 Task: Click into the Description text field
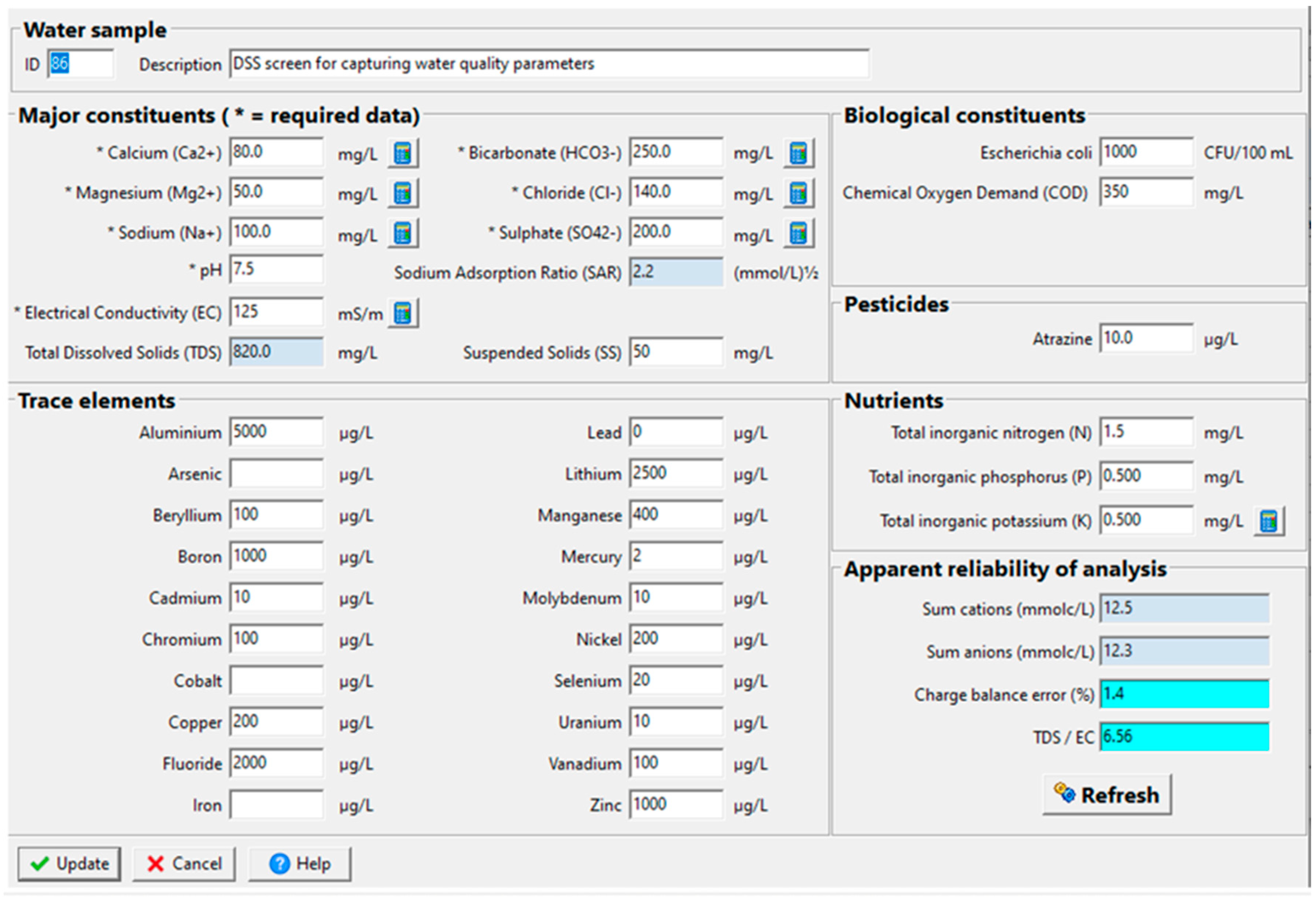(x=548, y=63)
